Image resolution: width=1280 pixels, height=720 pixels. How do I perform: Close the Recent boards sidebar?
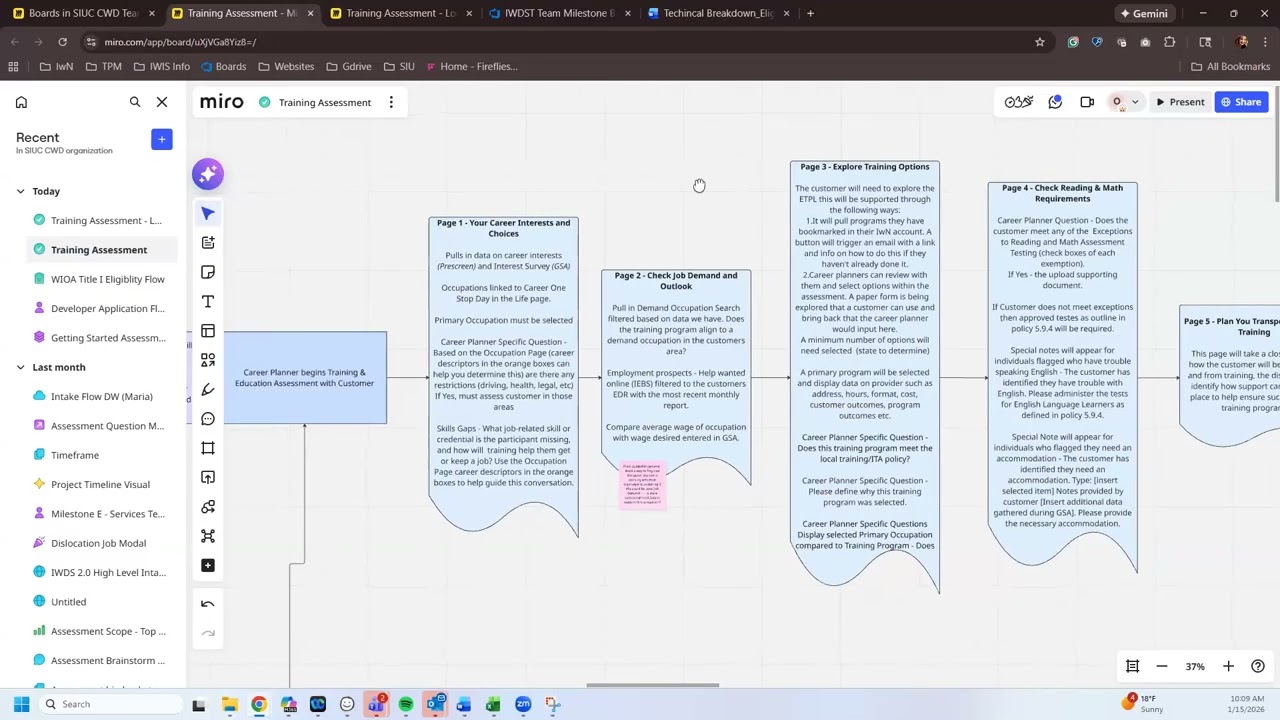[x=162, y=102]
